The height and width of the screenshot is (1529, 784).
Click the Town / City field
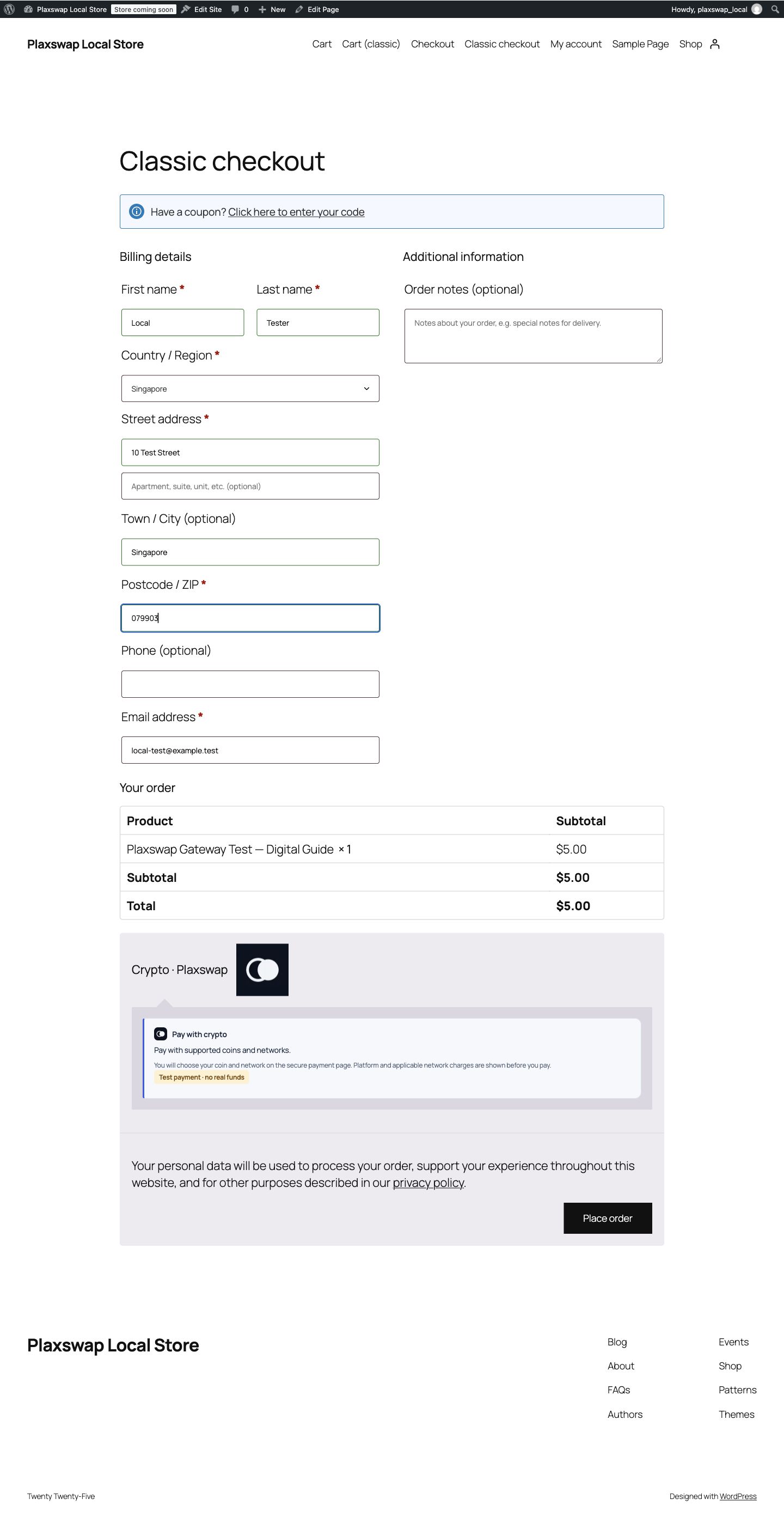click(x=250, y=552)
